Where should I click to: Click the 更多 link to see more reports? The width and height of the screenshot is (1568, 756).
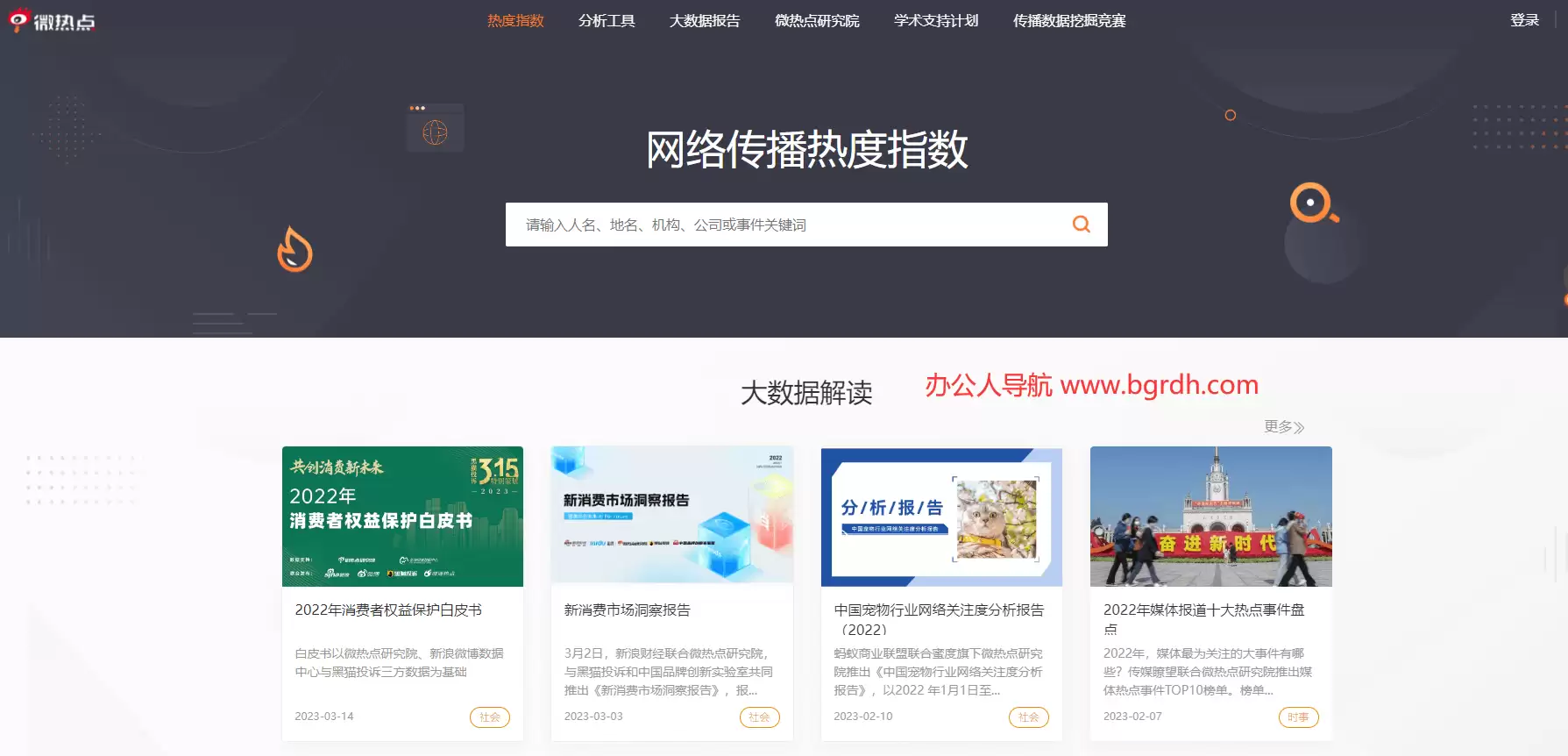click(1284, 426)
